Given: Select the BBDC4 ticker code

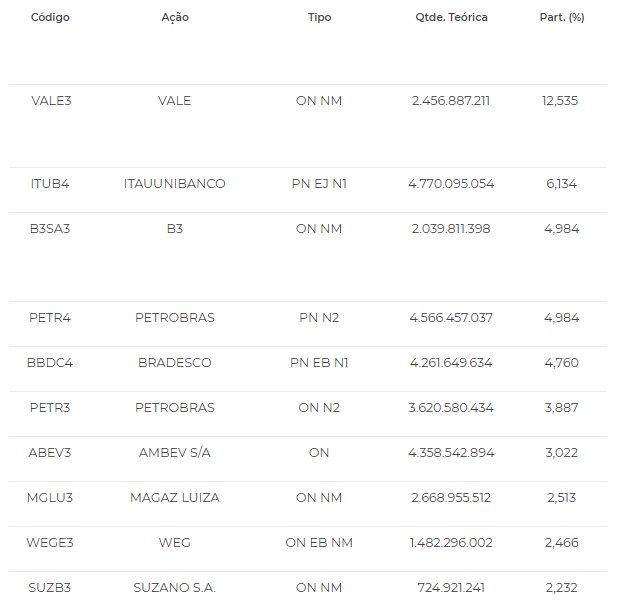Looking at the screenshot, I should [x=50, y=362].
